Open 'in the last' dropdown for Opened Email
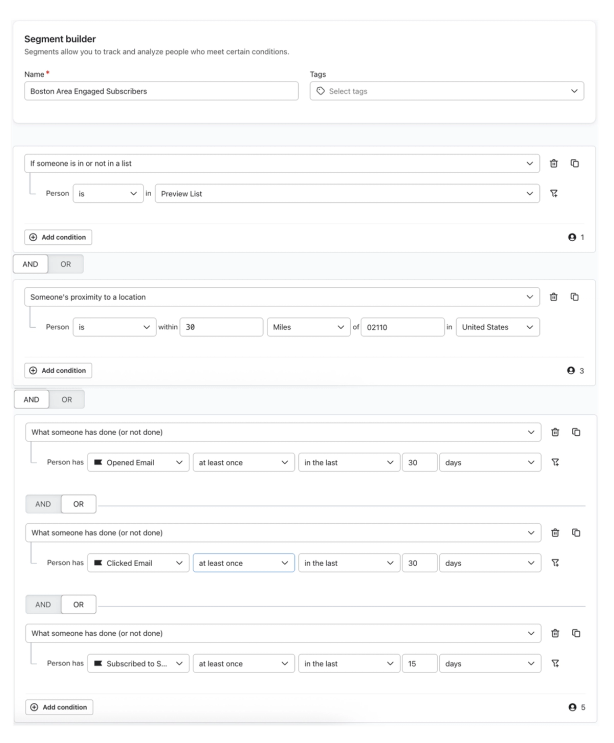 click(x=349, y=462)
